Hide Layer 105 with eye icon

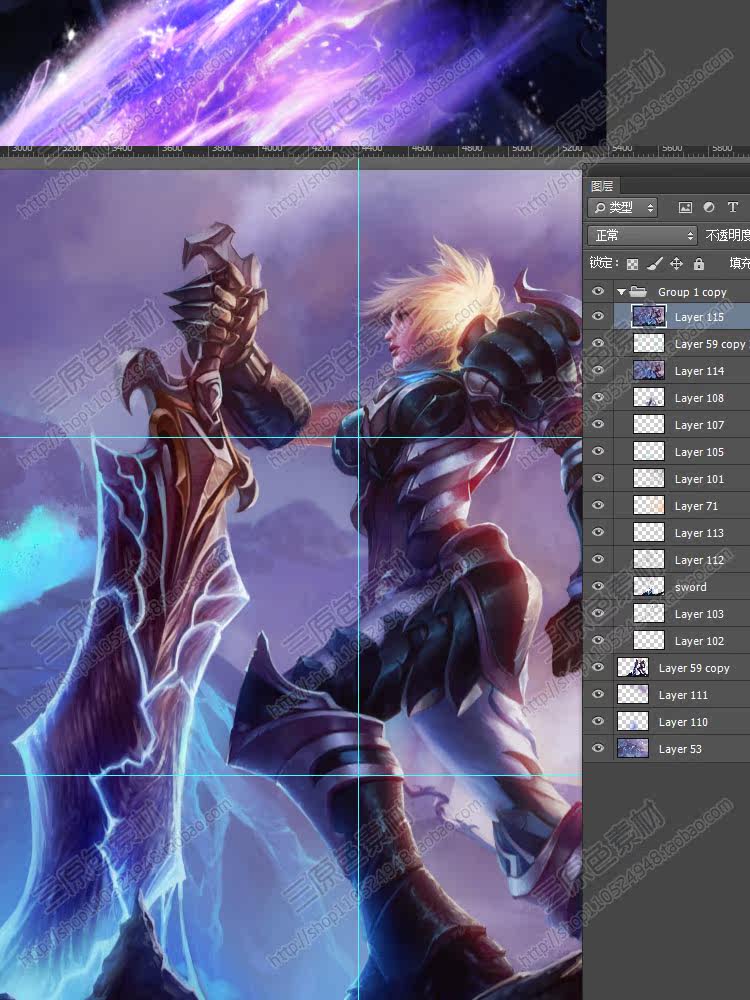click(598, 451)
